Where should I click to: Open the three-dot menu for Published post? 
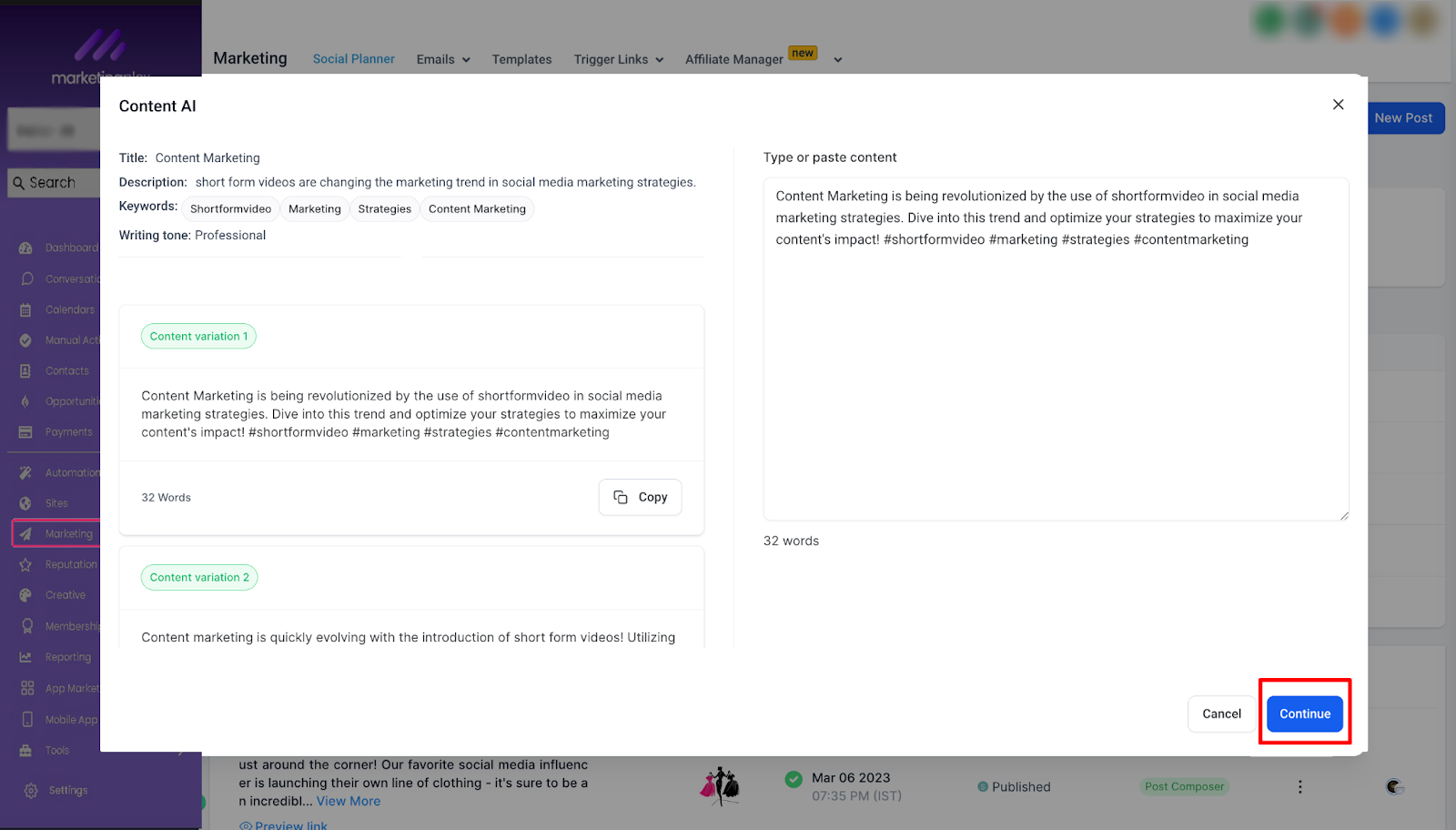coord(1299,786)
